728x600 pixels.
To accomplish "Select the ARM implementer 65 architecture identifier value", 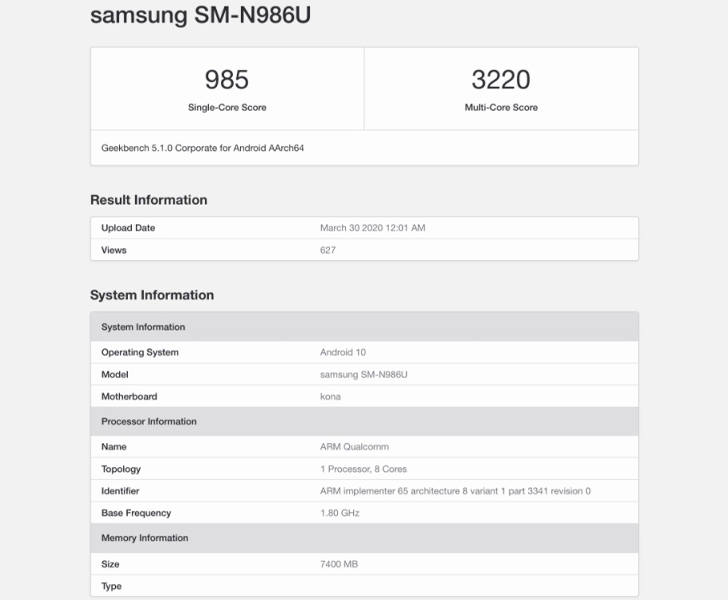I will click(x=455, y=491).
